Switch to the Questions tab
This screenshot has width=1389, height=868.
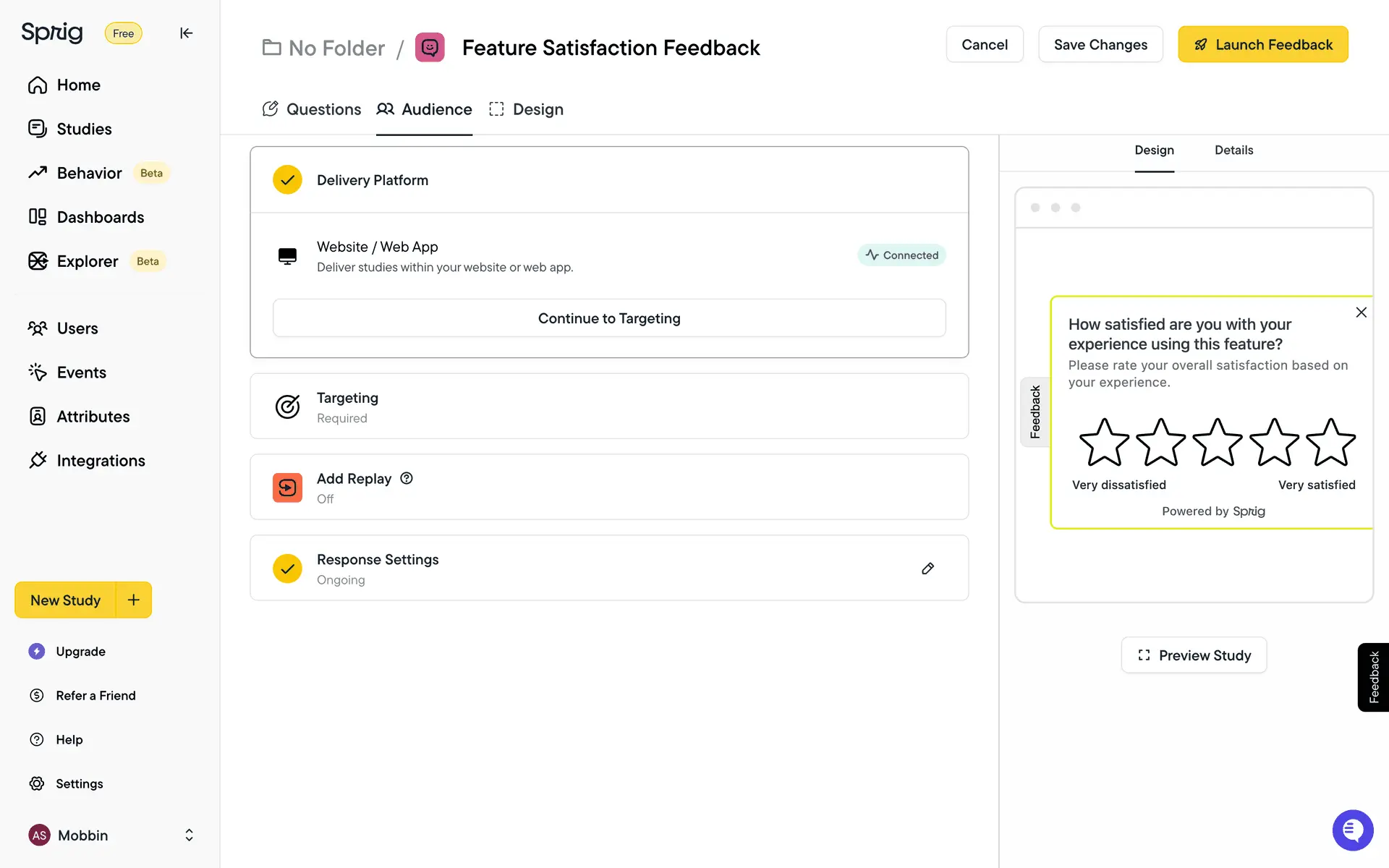pos(312,109)
